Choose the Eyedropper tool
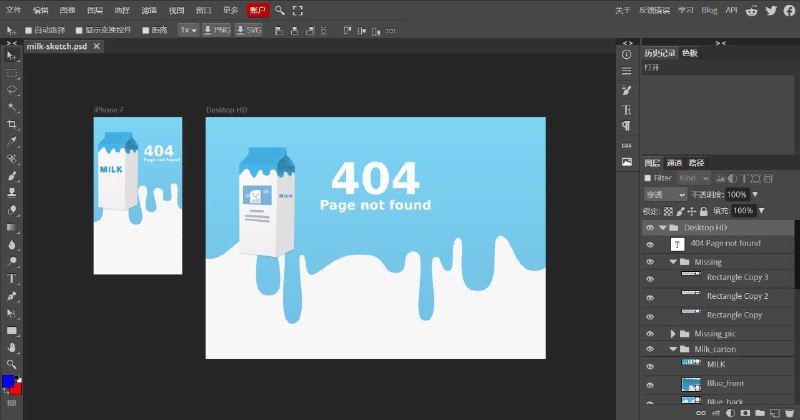 (x=12, y=141)
